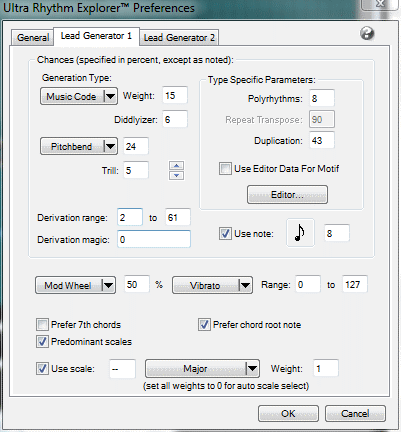The height and width of the screenshot is (432, 401).
Task: Toggle the Use scale checkbox
Action: point(42,369)
